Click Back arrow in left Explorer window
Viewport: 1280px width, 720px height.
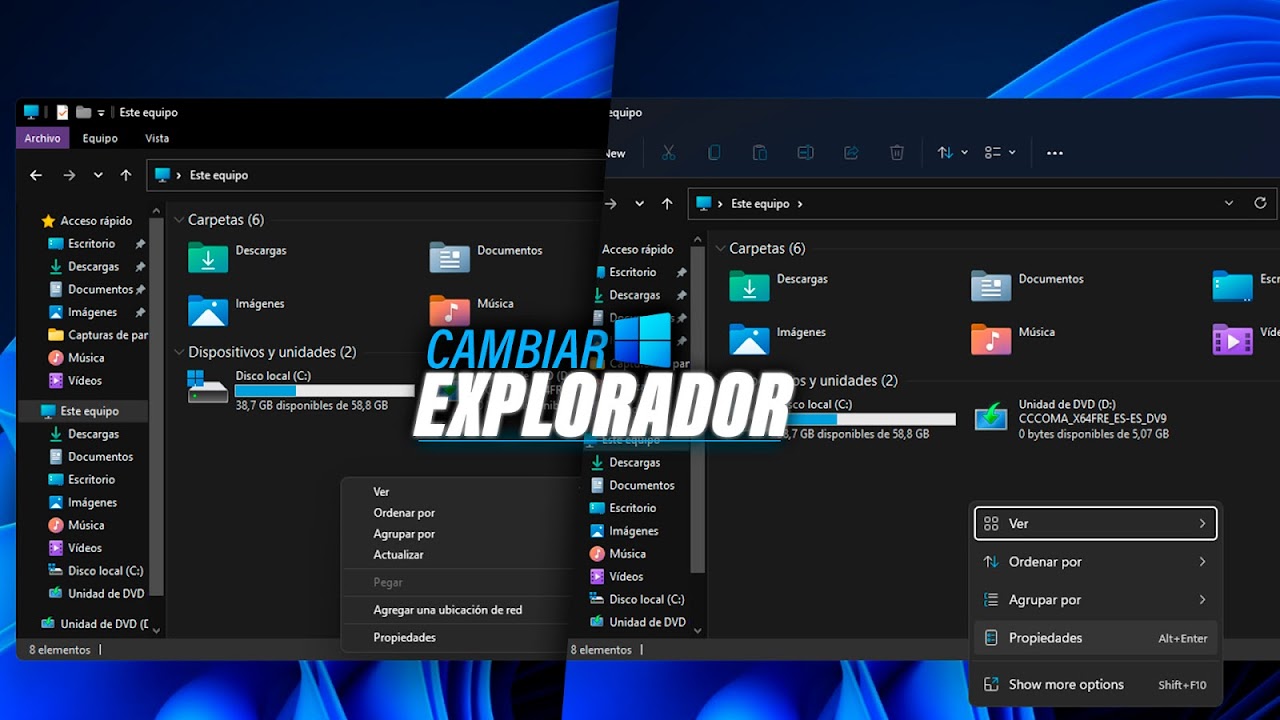[36, 175]
